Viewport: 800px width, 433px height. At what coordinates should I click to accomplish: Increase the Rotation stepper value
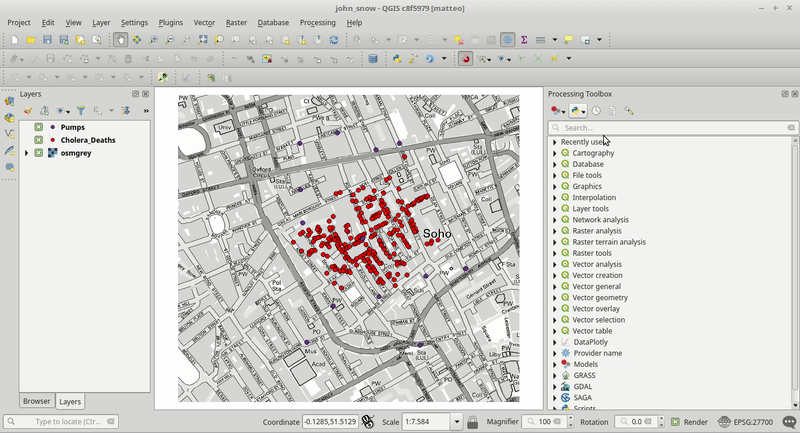pos(661,419)
